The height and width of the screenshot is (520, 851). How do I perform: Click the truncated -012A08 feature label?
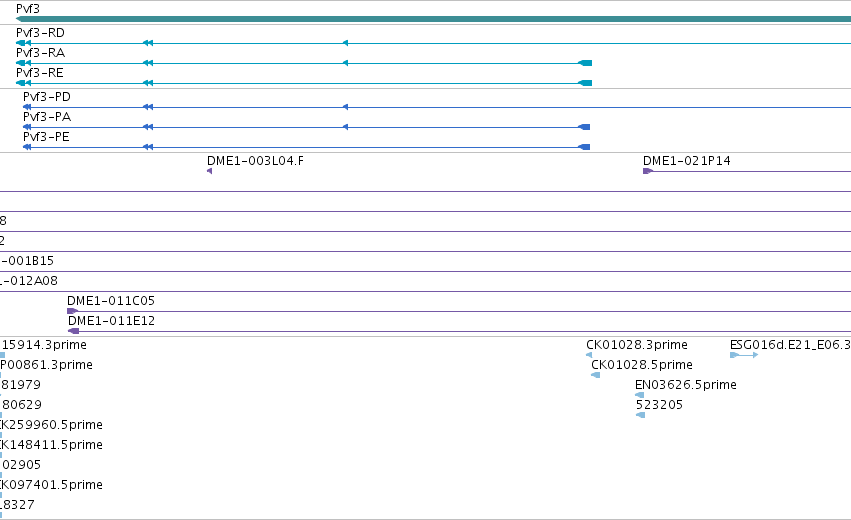29,281
